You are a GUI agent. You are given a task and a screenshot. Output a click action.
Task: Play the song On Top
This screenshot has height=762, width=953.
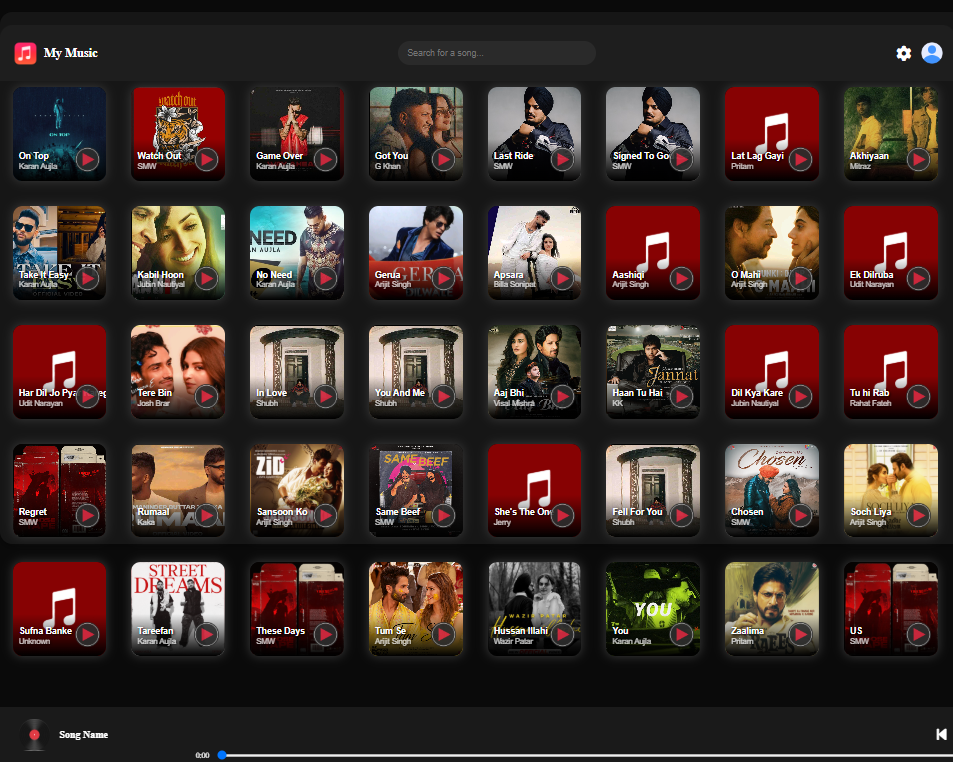(x=88, y=160)
